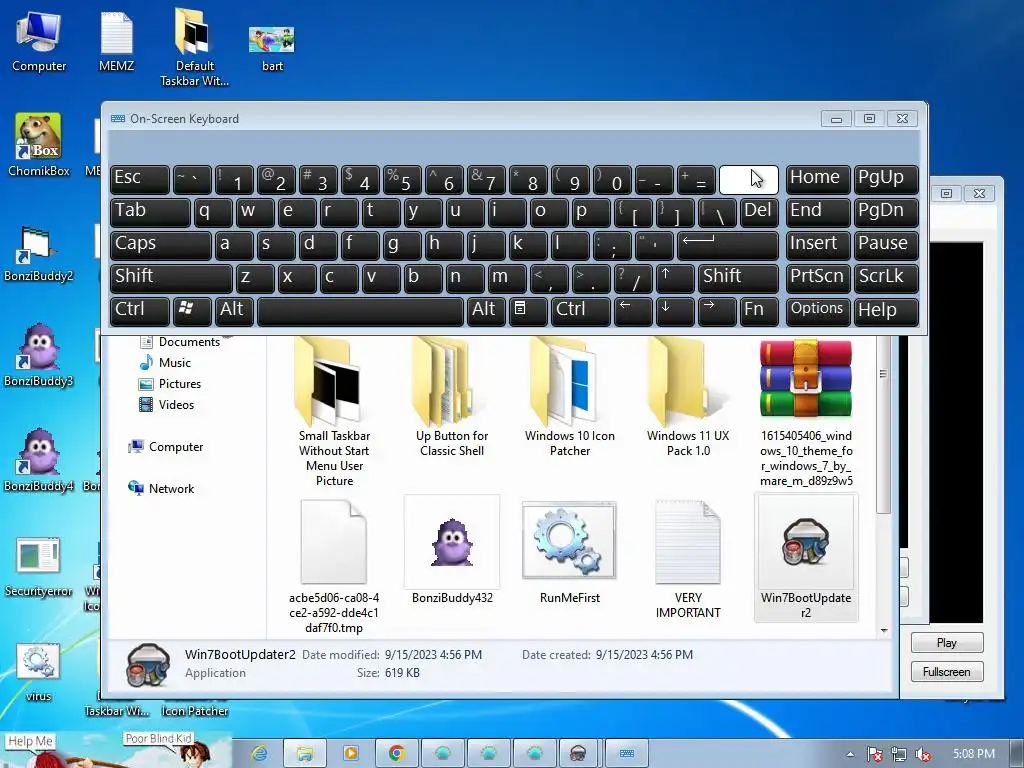Open the Computer desktop icon
This screenshot has width=1024, height=768.
pos(39,41)
